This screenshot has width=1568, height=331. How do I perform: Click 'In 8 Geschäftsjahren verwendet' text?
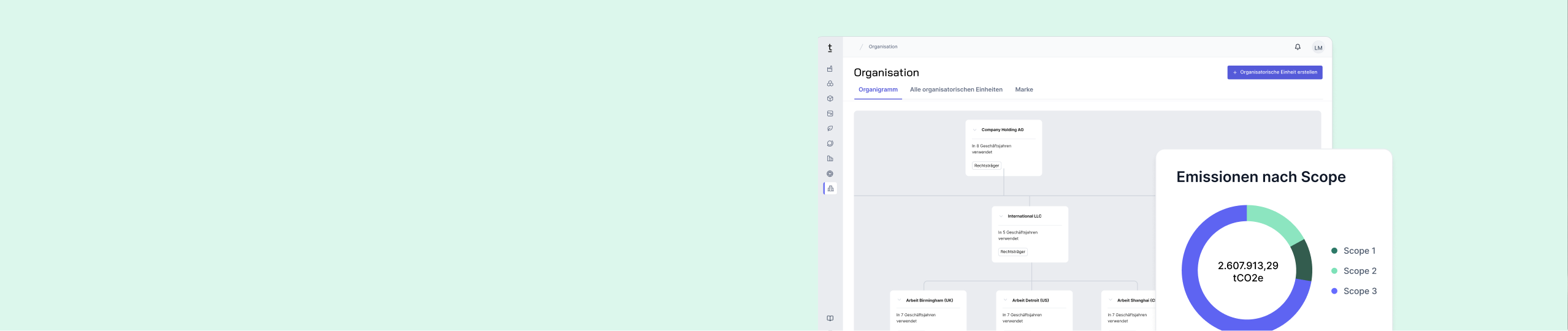tap(991, 149)
